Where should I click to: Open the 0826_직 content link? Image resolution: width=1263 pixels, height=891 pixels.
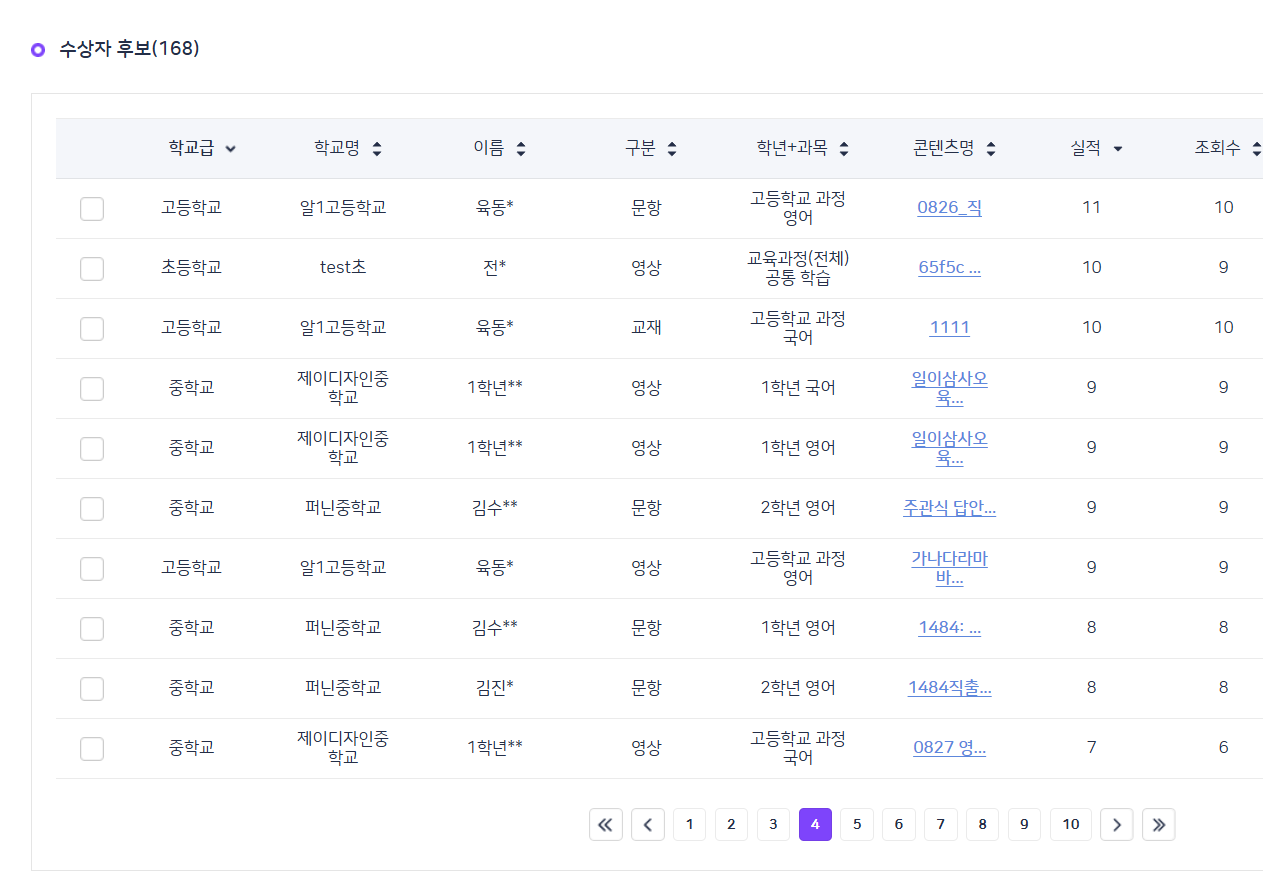click(949, 208)
